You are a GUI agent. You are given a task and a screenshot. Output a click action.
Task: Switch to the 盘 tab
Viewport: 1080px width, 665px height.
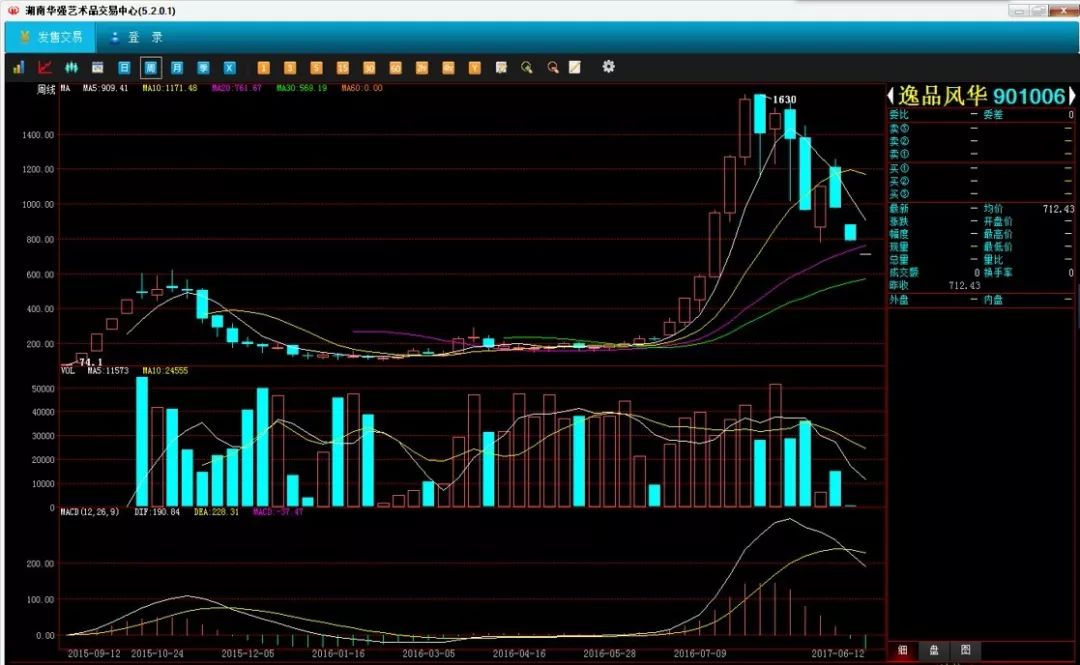click(x=934, y=650)
